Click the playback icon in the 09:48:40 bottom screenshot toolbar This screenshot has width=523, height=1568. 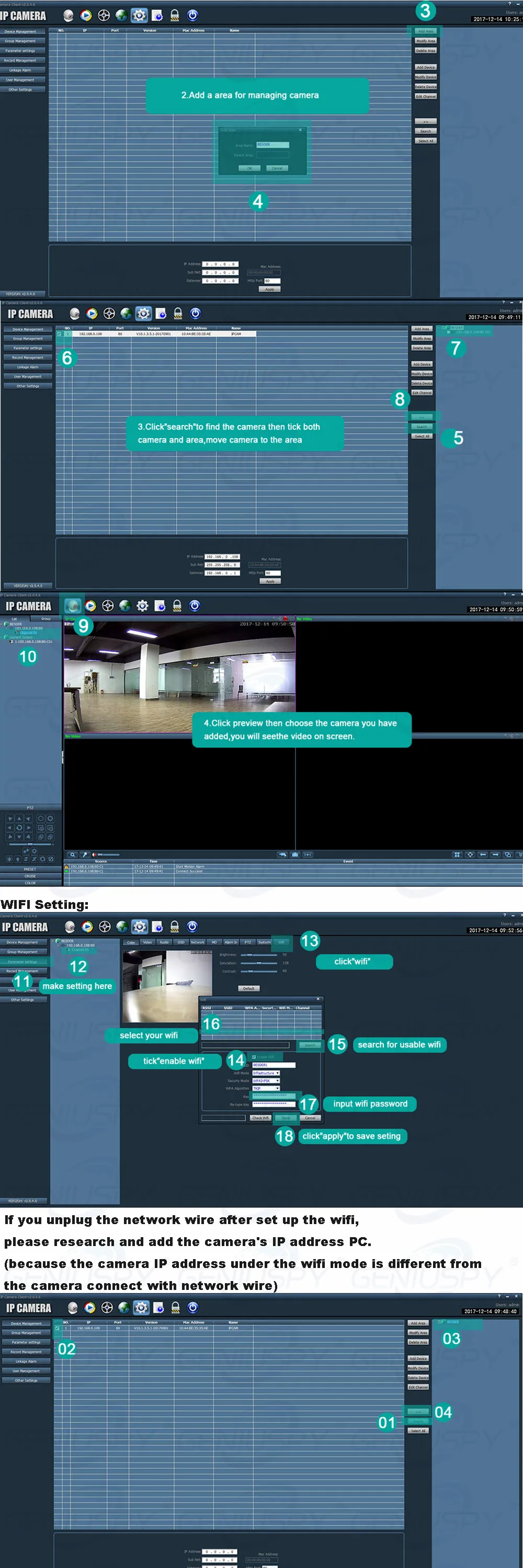click(x=90, y=1308)
